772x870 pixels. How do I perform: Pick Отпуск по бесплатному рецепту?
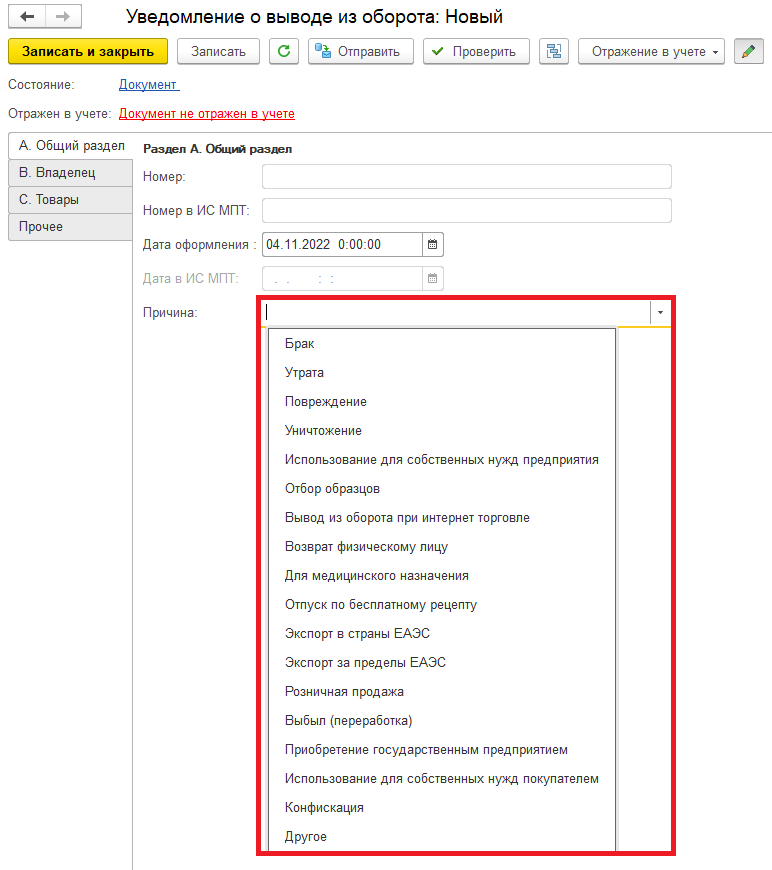coord(442,605)
